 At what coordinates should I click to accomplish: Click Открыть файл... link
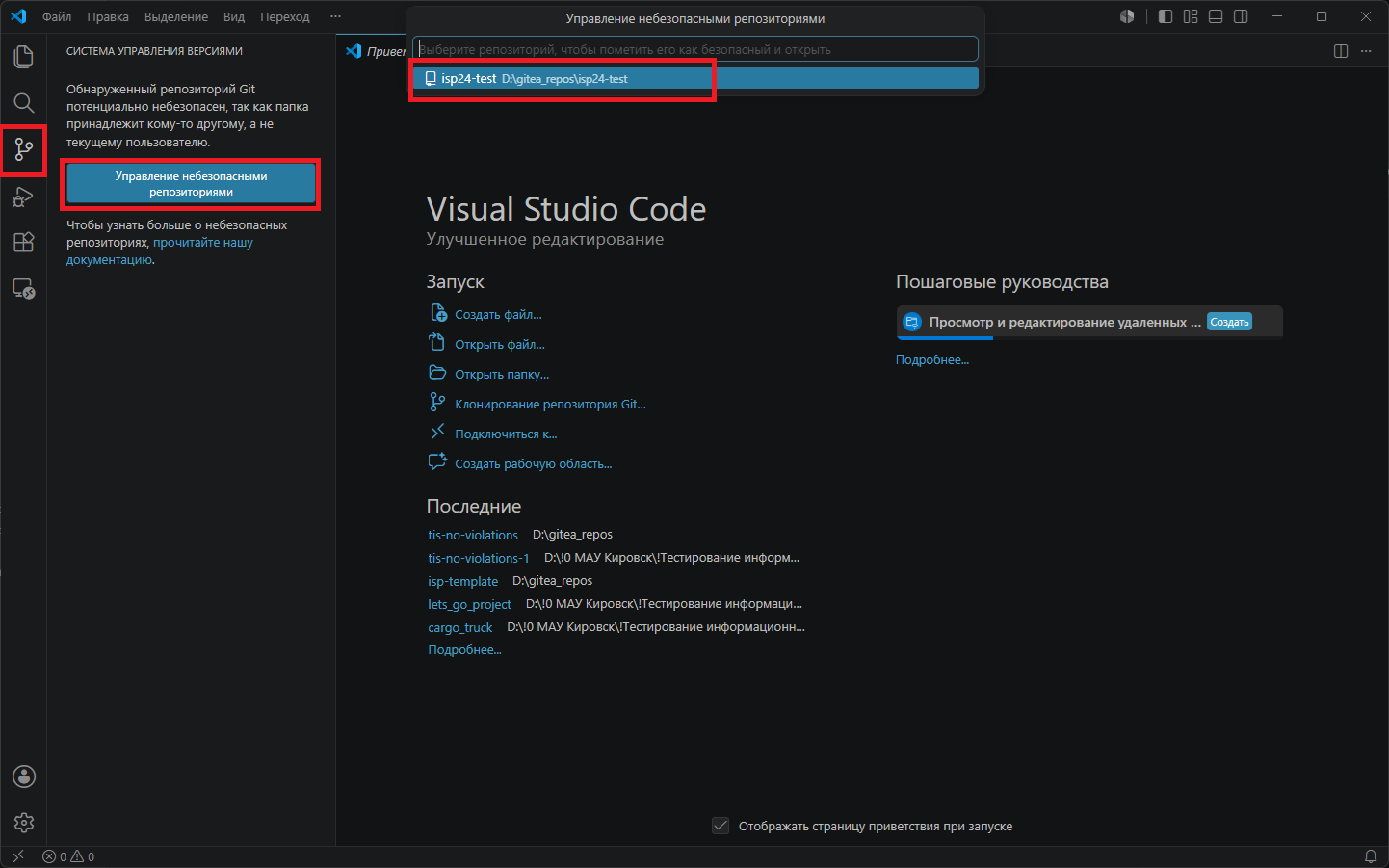point(499,344)
